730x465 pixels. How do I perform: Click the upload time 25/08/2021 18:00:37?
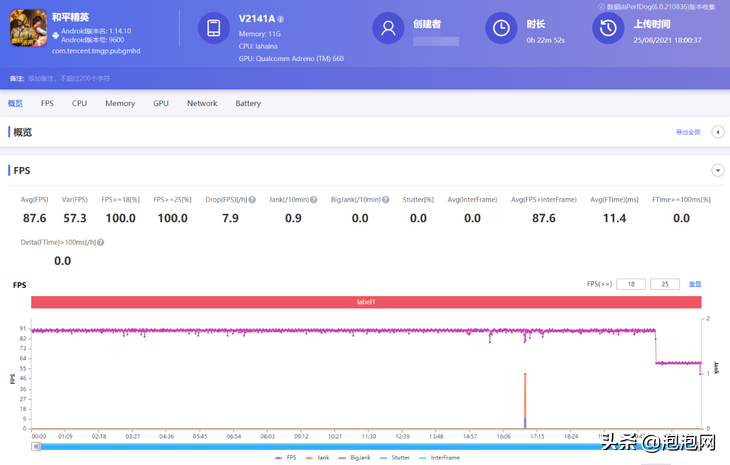pyautogui.click(x=667, y=40)
